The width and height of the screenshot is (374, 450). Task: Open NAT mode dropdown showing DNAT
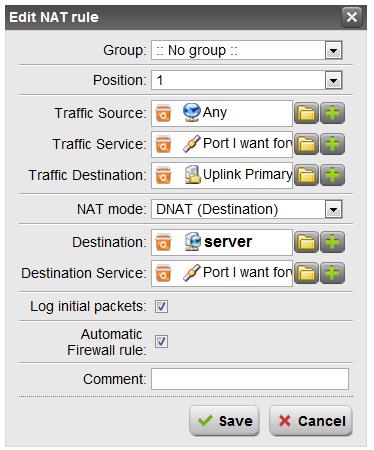[247, 209]
